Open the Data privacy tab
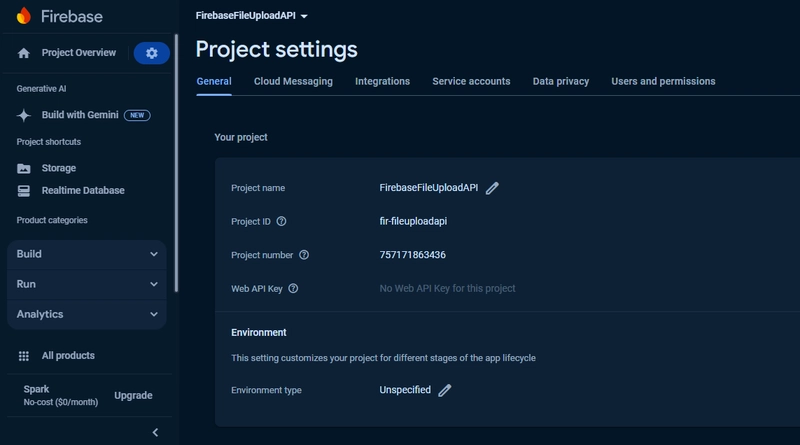Viewport: 800px width, 445px height. (561, 82)
